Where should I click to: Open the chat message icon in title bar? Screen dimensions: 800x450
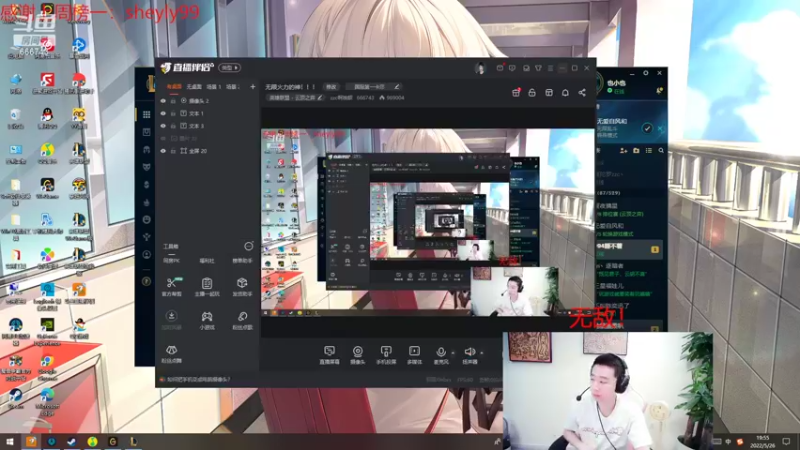pyautogui.click(x=512, y=68)
